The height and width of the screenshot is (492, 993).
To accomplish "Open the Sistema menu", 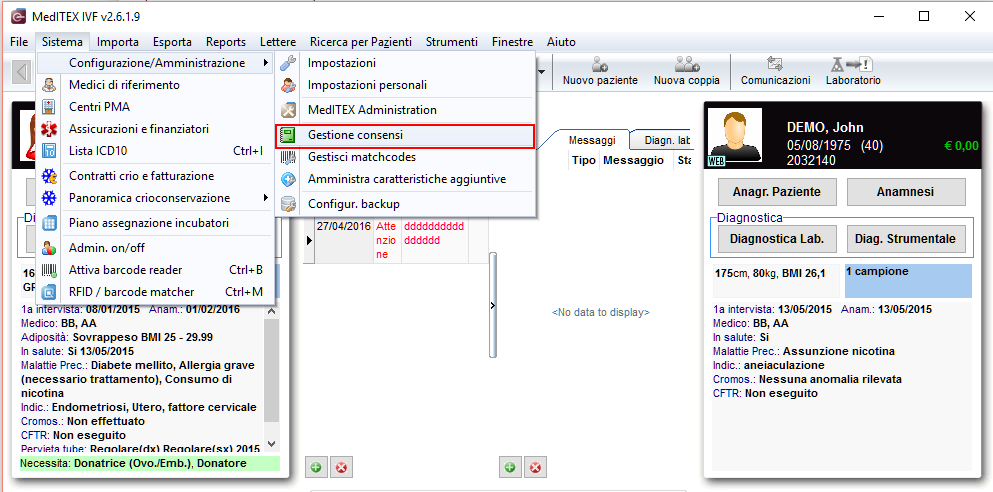I will click(62, 42).
